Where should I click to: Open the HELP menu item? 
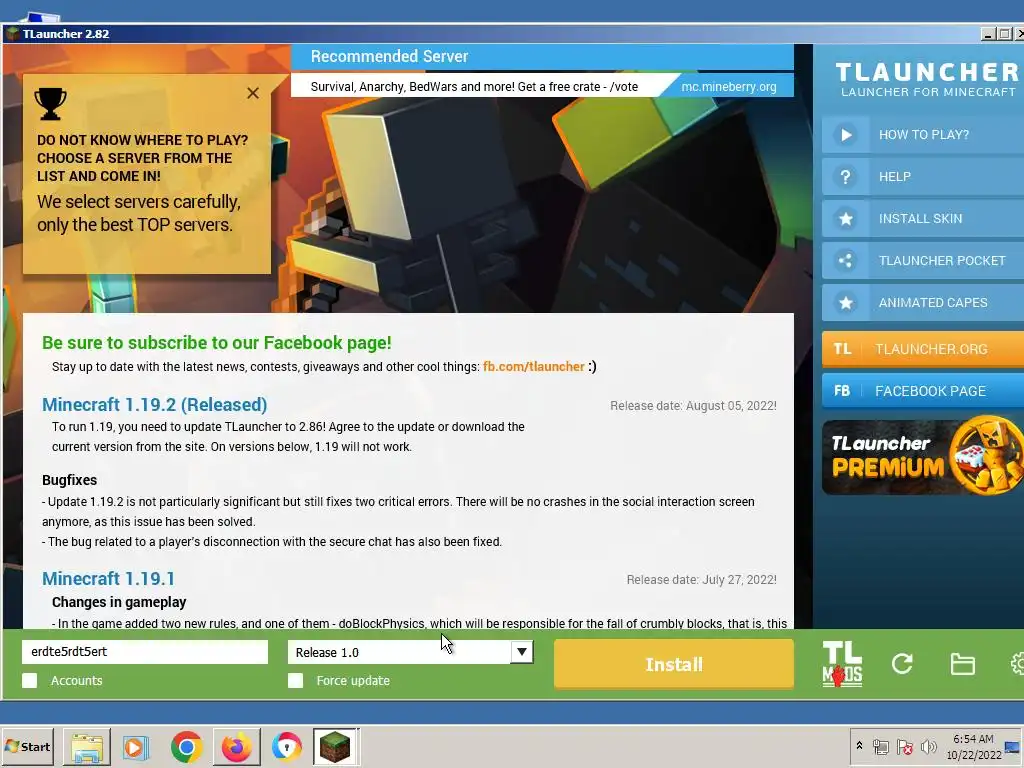pos(923,176)
